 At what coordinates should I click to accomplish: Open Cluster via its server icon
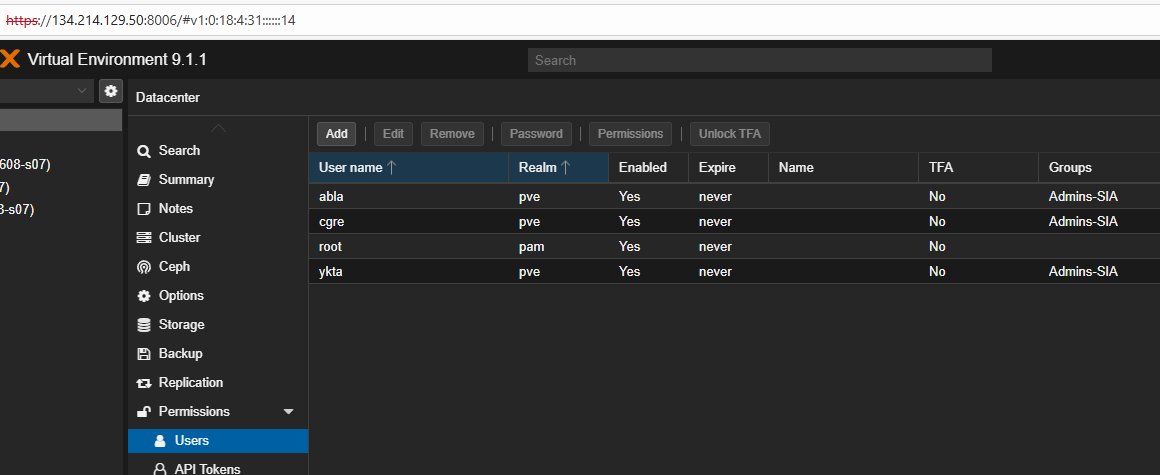tap(143, 238)
